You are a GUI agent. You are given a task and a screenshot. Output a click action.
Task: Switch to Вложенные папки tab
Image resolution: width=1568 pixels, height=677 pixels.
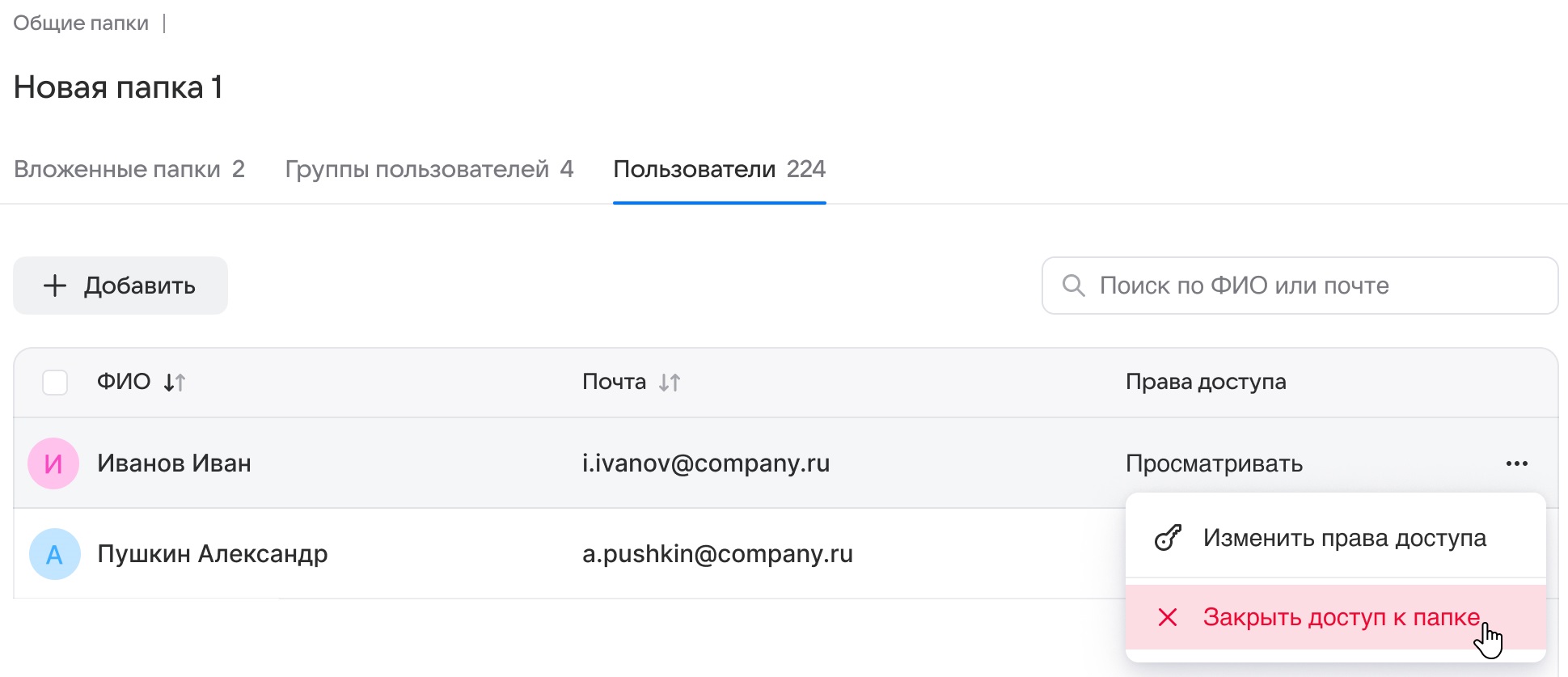pos(129,169)
